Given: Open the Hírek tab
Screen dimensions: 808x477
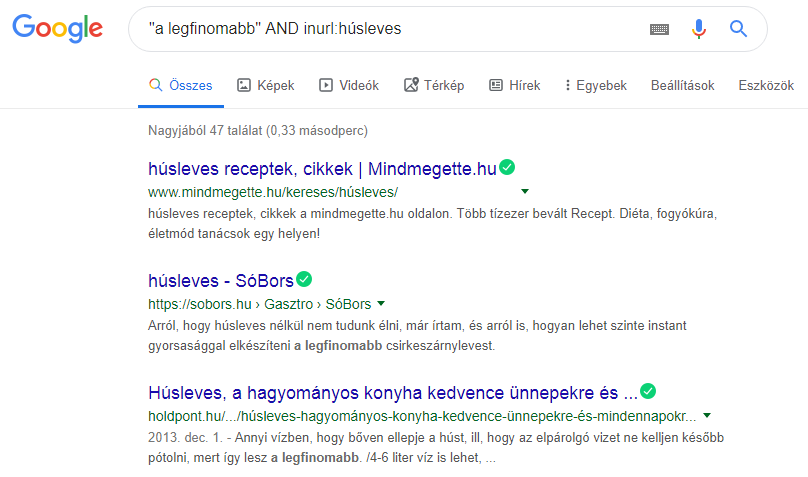Looking at the screenshot, I should click(514, 86).
